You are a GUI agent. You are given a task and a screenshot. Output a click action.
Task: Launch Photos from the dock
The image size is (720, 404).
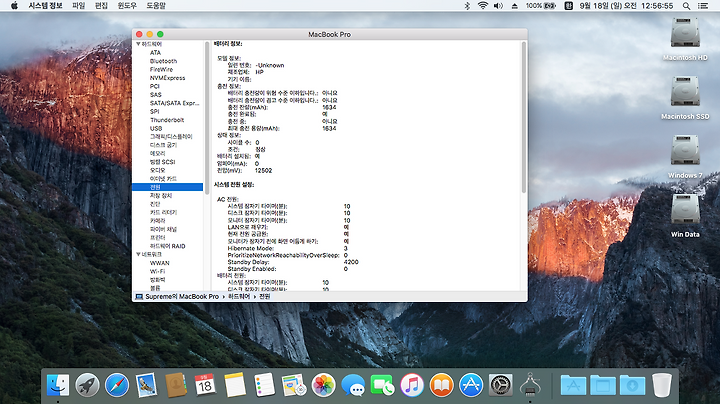click(323, 385)
